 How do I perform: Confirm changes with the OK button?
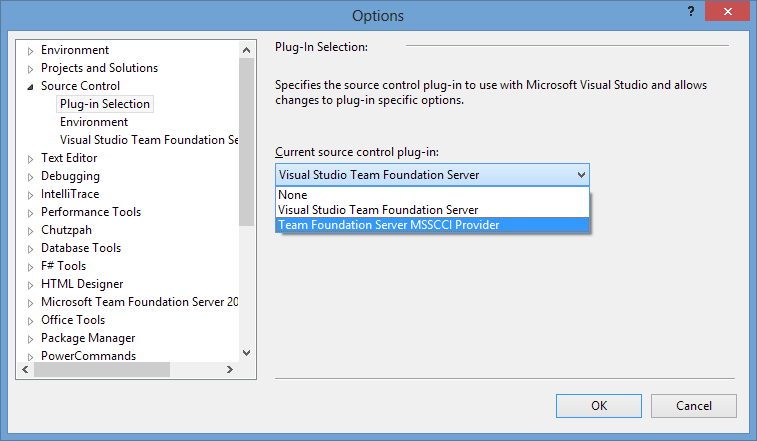point(599,406)
